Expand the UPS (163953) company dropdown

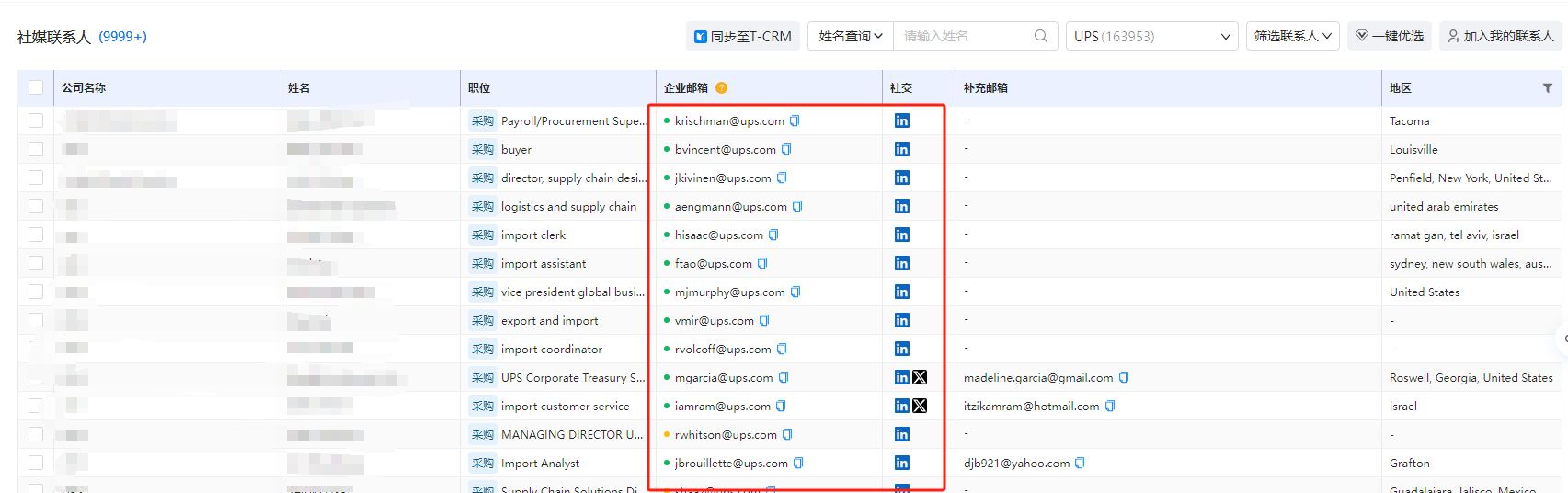[1151, 36]
